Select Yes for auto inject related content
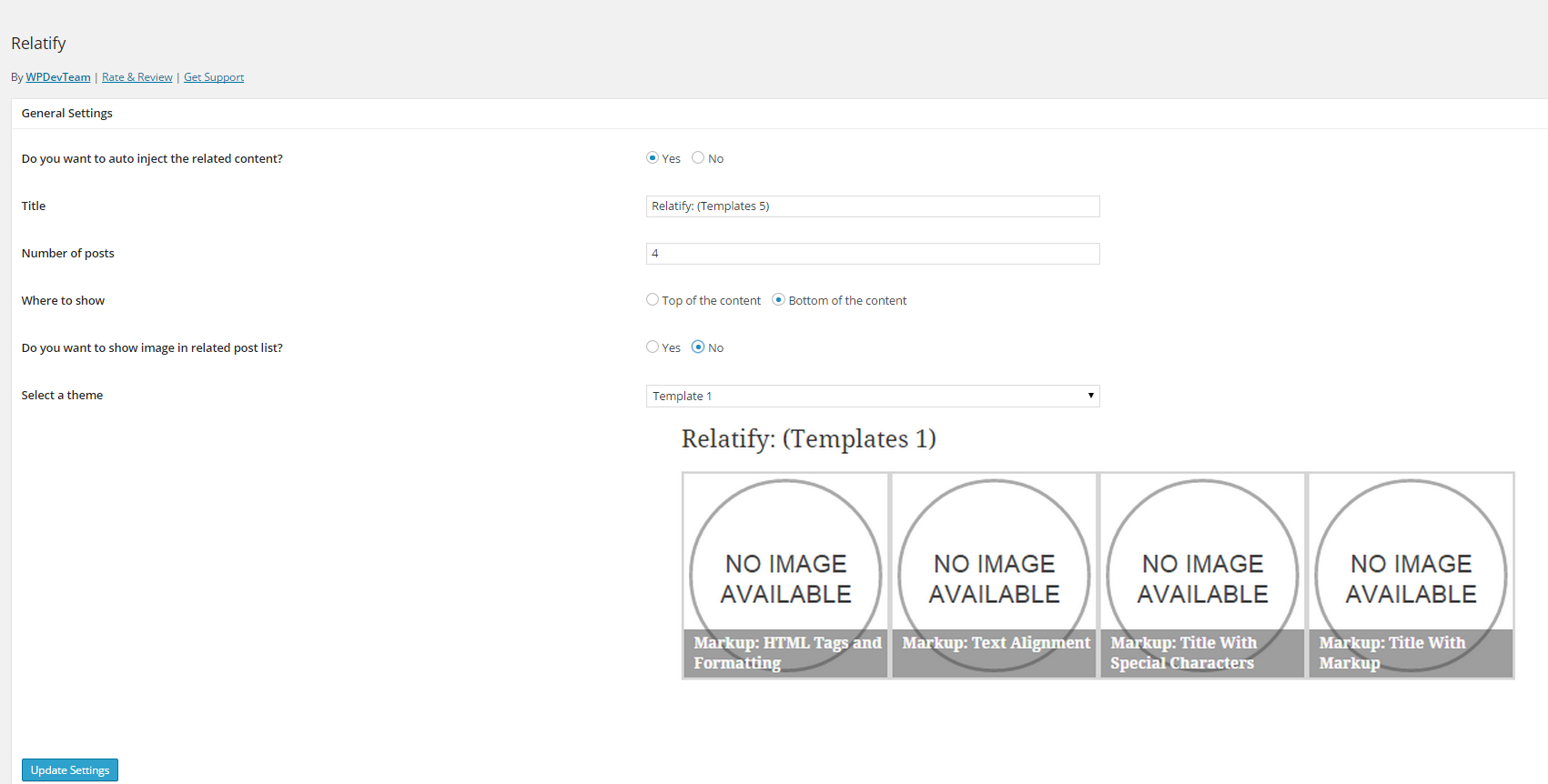 click(653, 158)
